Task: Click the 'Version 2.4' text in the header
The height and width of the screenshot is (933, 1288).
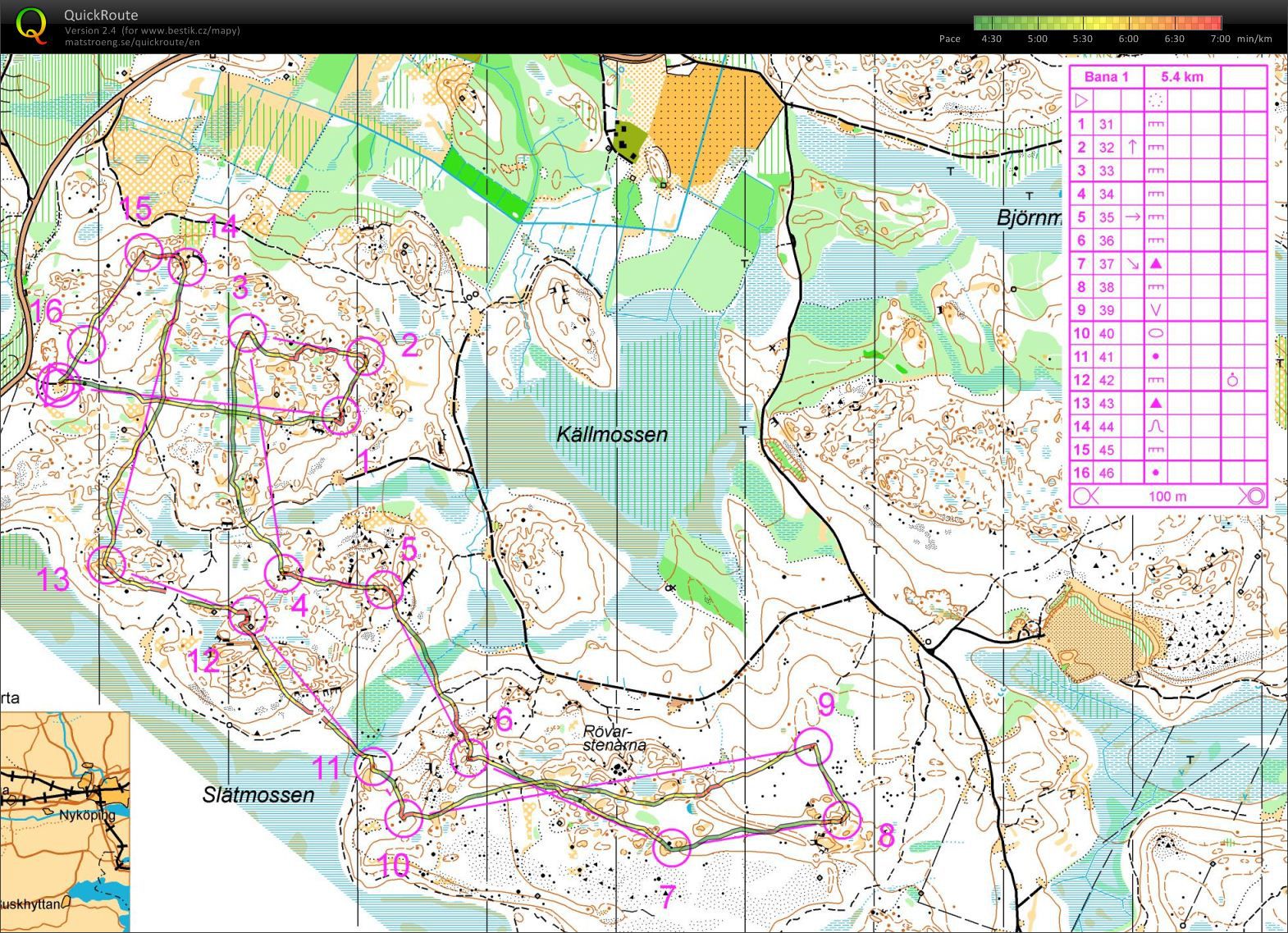Action: pyautogui.click(x=89, y=30)
